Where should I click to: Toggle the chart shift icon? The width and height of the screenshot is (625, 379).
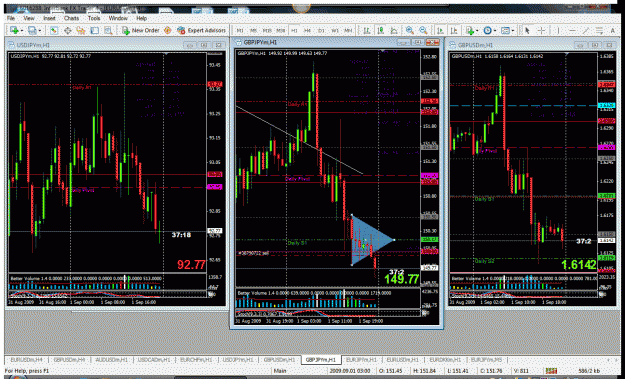coord(454,30)
